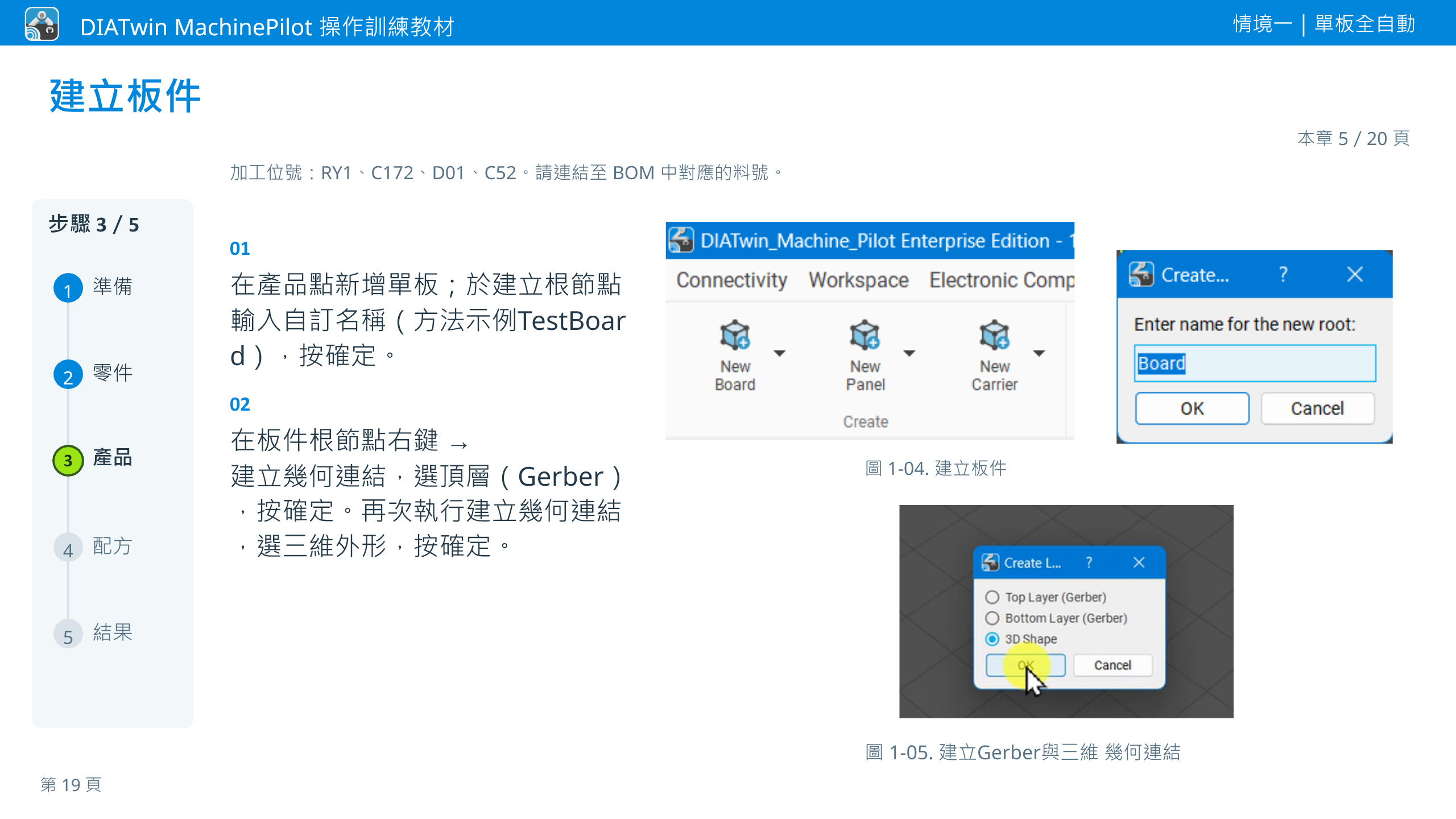Select the Bottom Layer (Gerber) radio button
Viewport: 1456px width, 819px height.
click(992, 618)
